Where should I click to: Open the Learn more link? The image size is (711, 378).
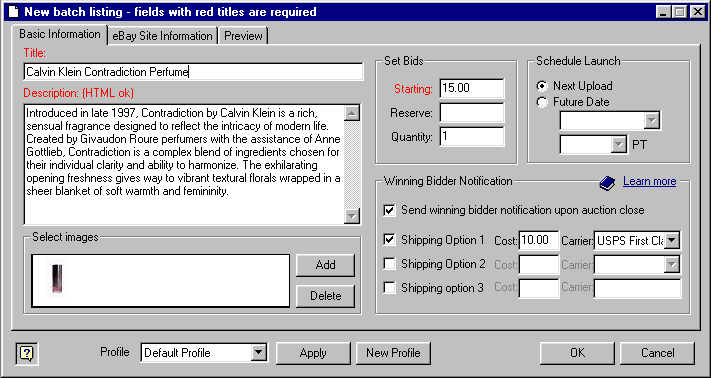[x=649, y=182]
